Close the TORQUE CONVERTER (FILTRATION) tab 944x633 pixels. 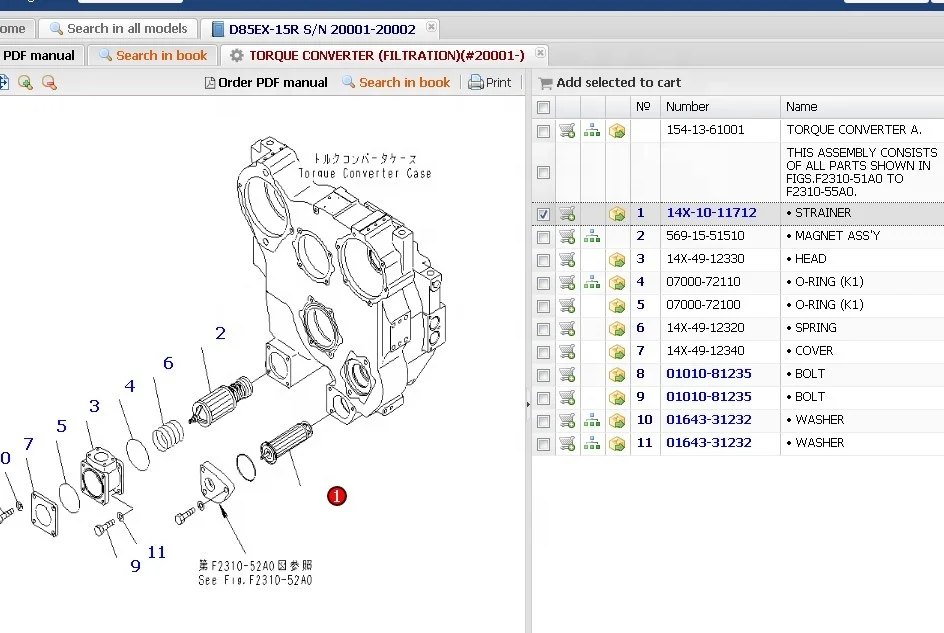(539, 54)
